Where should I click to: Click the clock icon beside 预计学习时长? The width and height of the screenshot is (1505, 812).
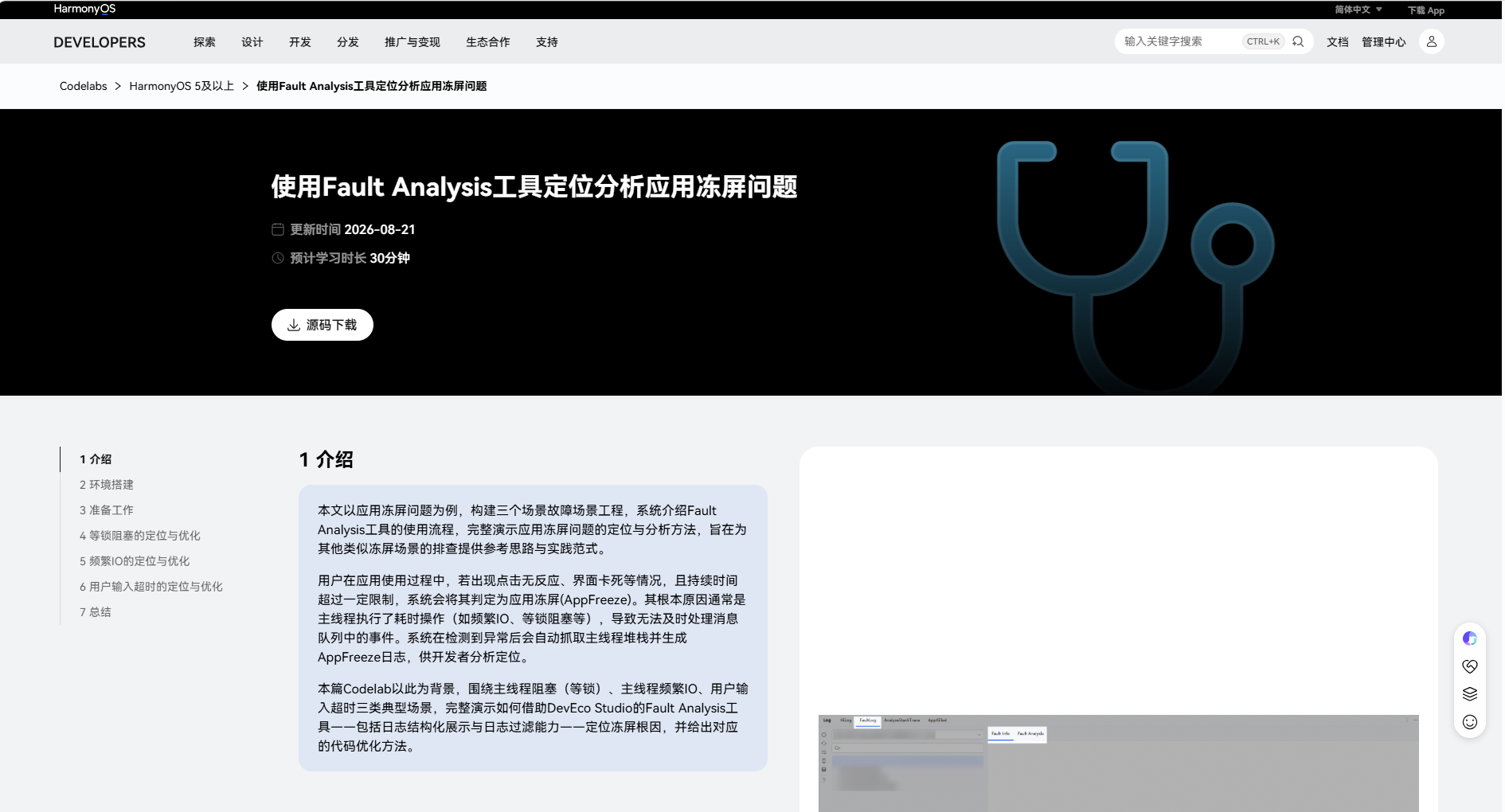click(x=278, y=258)
